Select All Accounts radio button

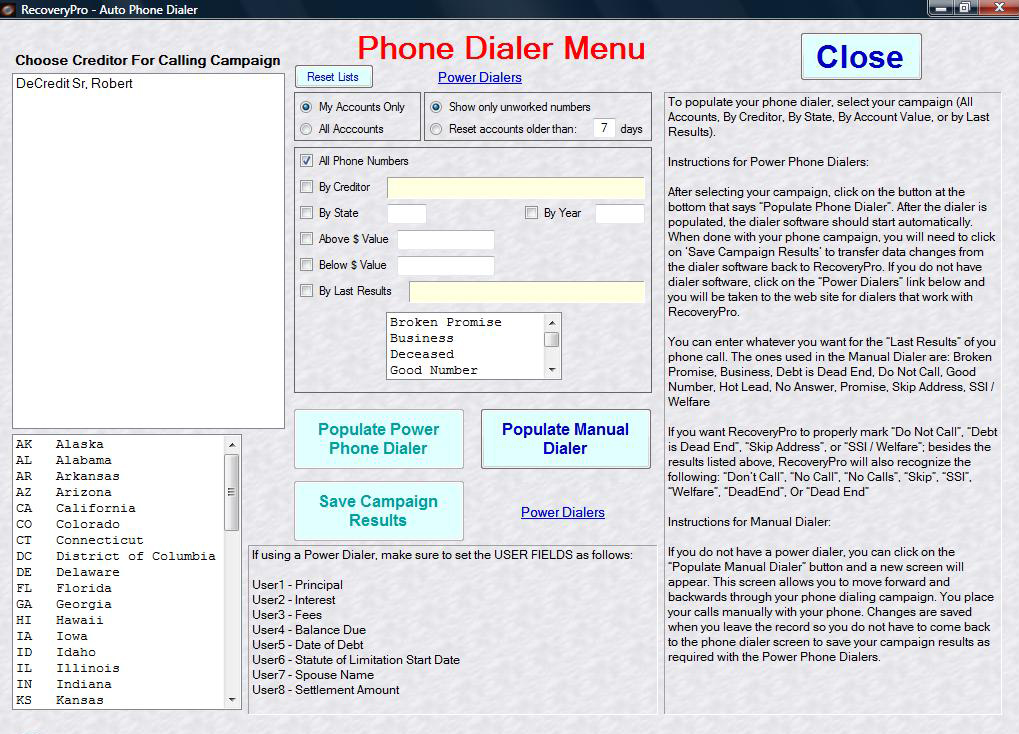pos(305,129)
